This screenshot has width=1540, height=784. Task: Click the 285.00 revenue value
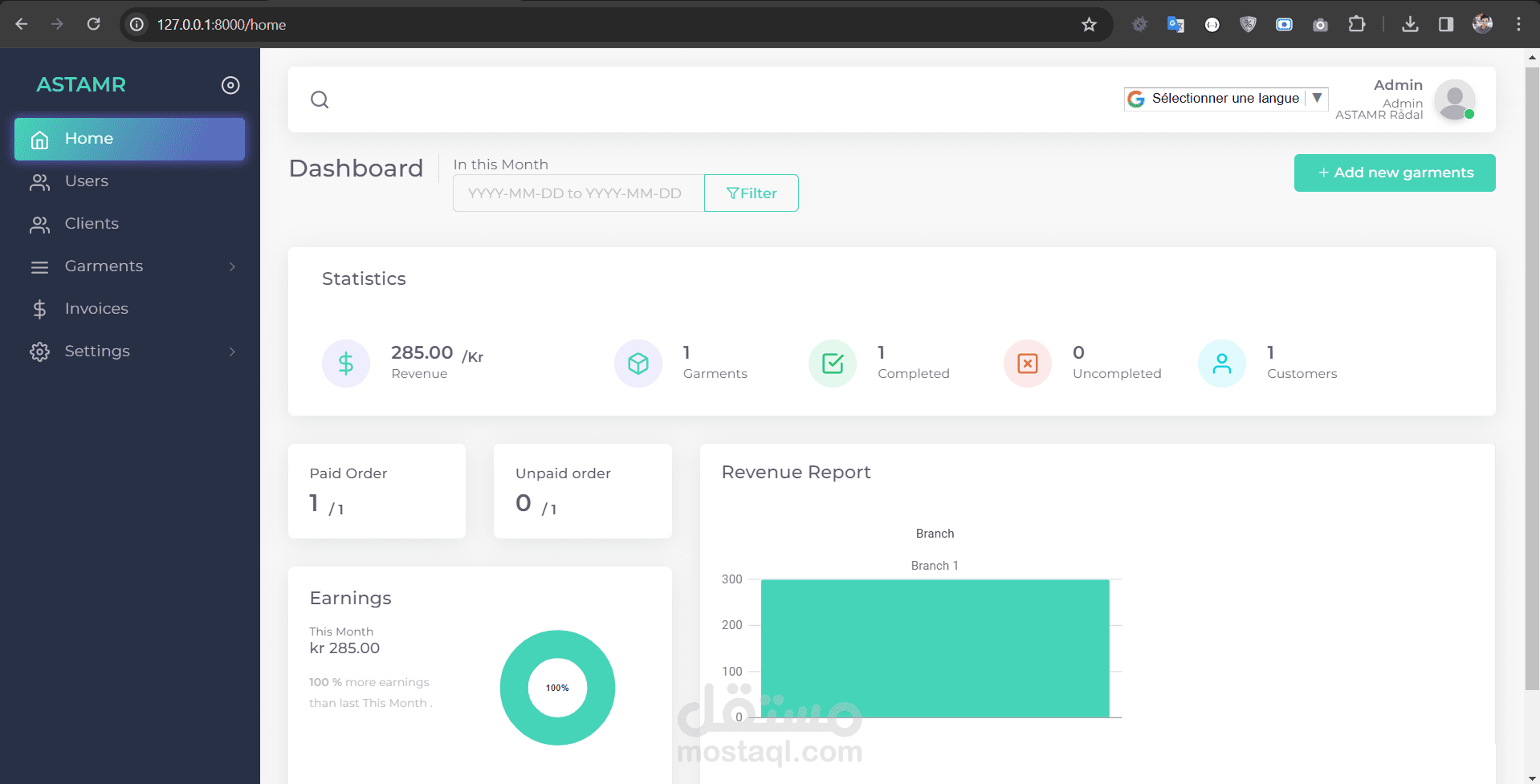422,352
